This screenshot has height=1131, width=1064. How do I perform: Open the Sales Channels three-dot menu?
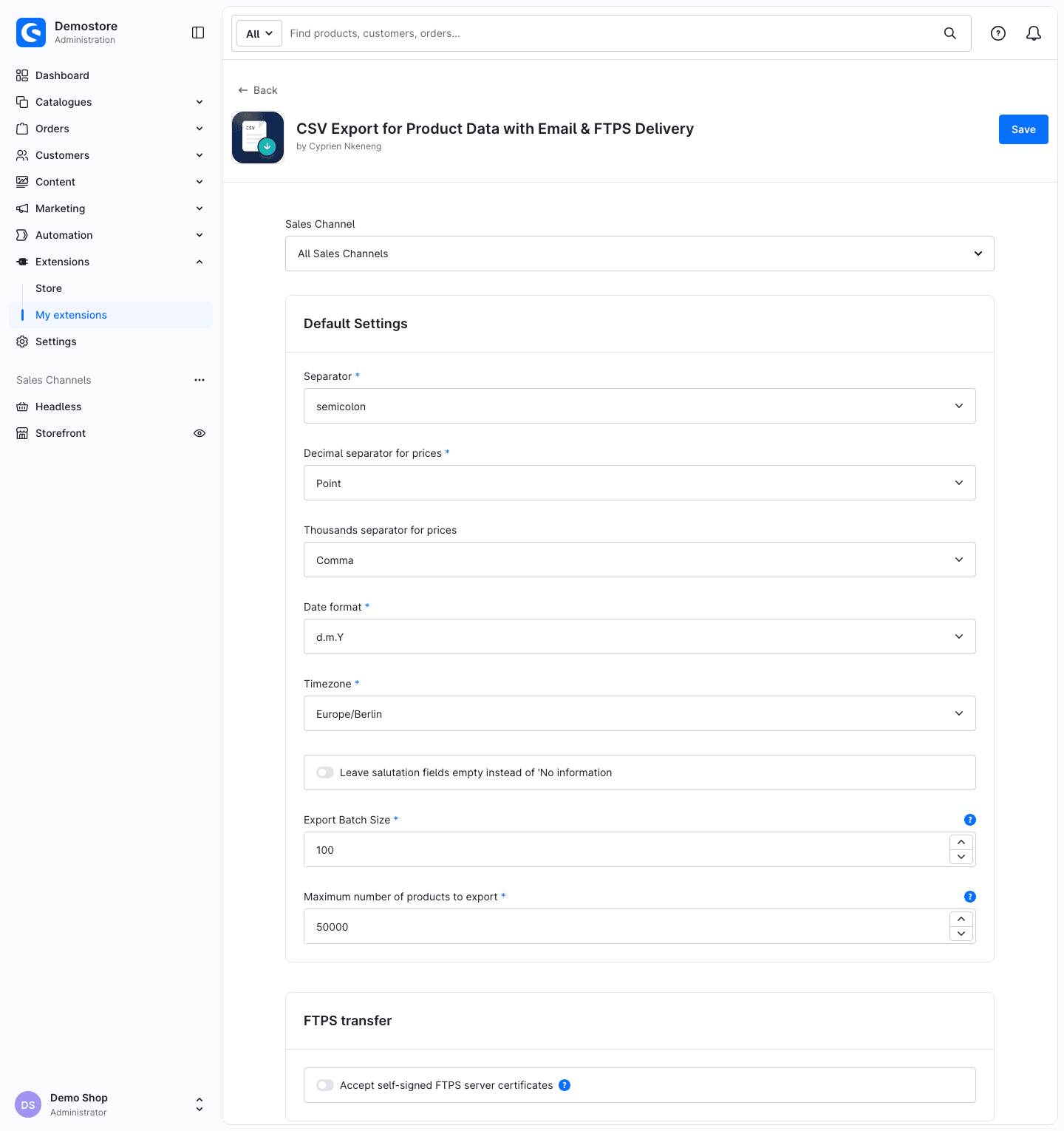pos(199,380)
